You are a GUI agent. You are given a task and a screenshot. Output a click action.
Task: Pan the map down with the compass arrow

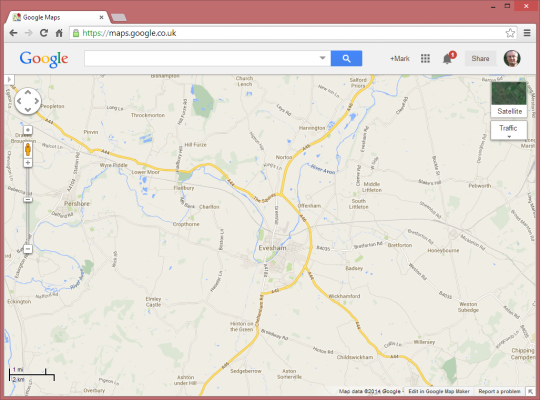(28, 110)
